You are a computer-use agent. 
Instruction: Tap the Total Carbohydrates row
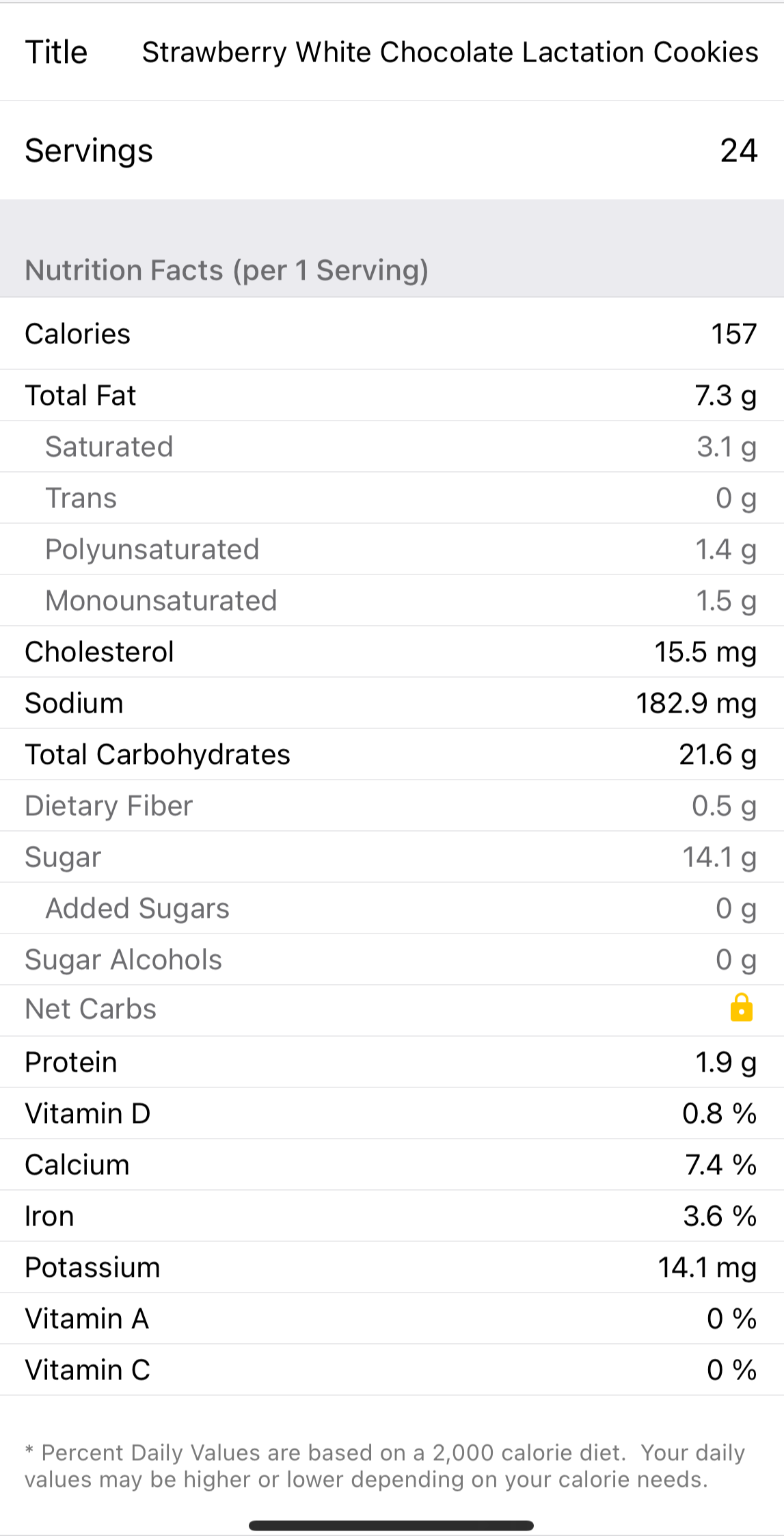(x=392, y=755)
